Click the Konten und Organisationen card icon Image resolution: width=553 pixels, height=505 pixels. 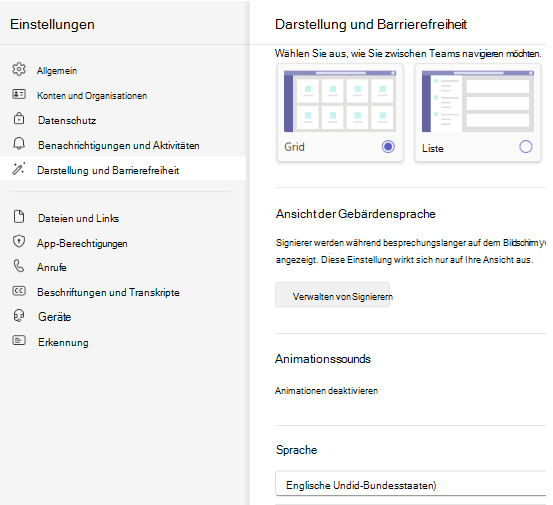pyautogui.click(x=19, y=94)
